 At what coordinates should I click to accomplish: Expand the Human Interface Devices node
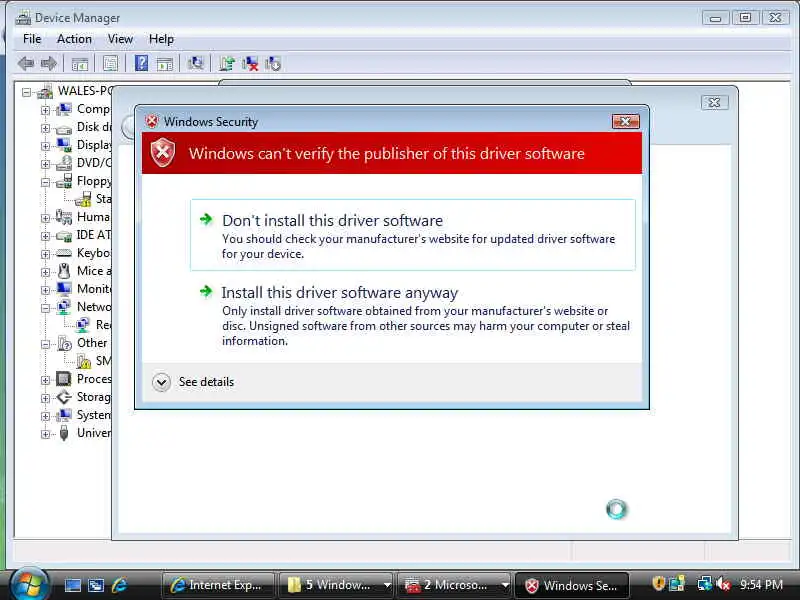45,218
